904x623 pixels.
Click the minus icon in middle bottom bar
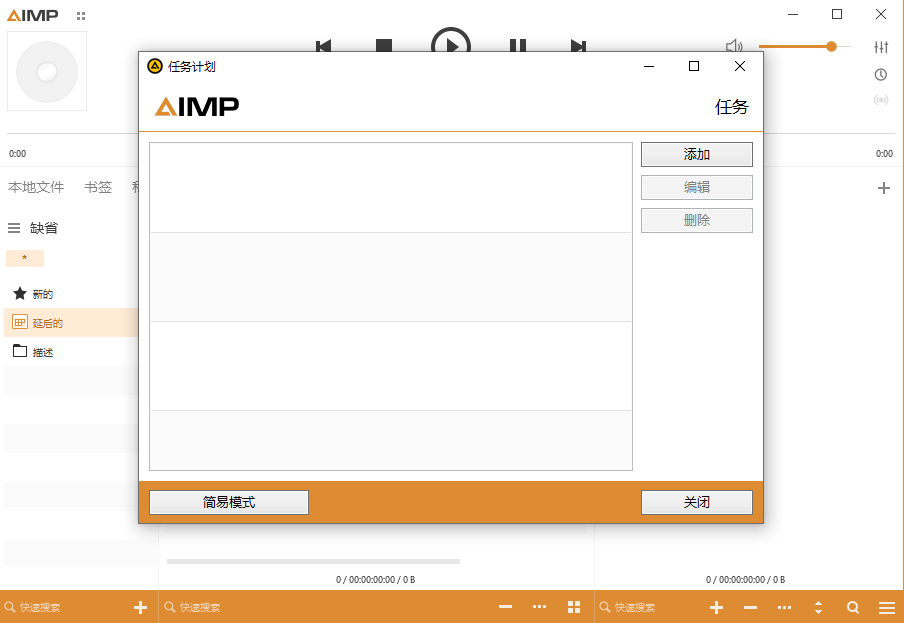tap(506, 607)
